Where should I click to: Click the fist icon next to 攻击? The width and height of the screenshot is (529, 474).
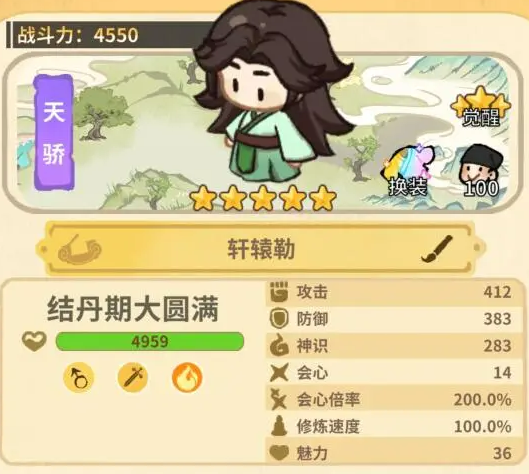click(x=279, y=292)
